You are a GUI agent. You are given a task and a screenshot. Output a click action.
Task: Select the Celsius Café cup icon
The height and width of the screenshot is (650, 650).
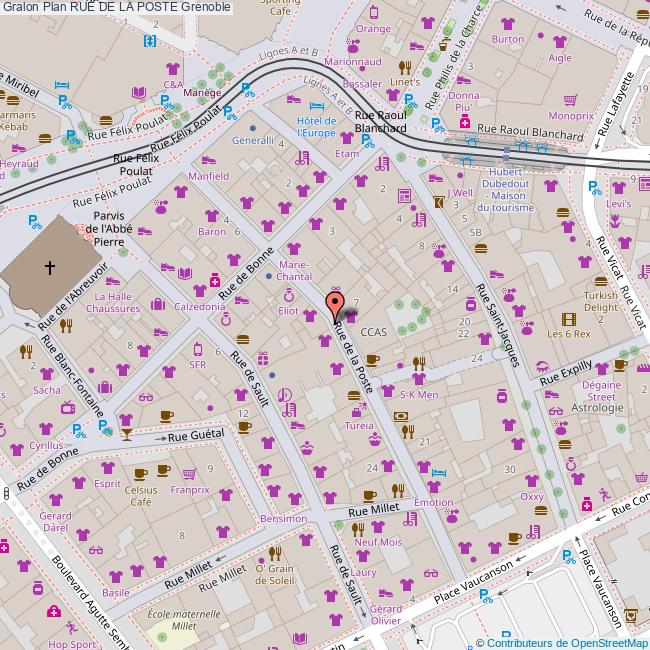(141, 475)
